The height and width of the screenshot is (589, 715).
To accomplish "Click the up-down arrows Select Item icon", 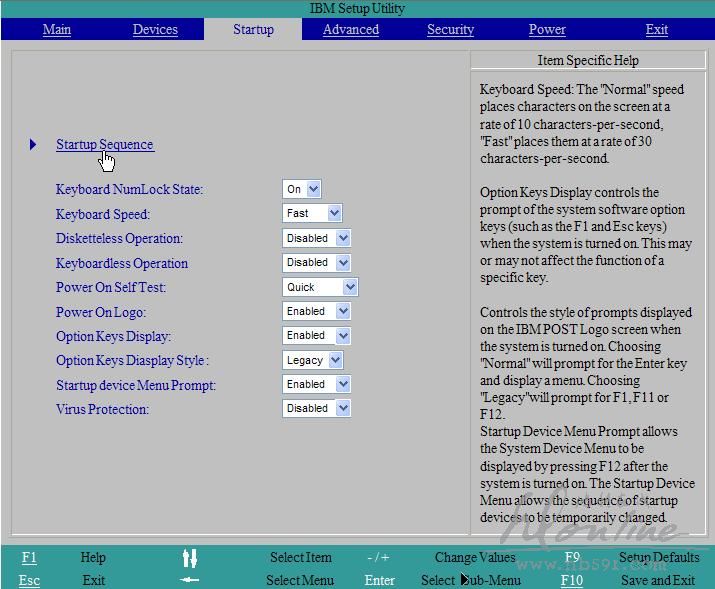I will coord(190,558).
